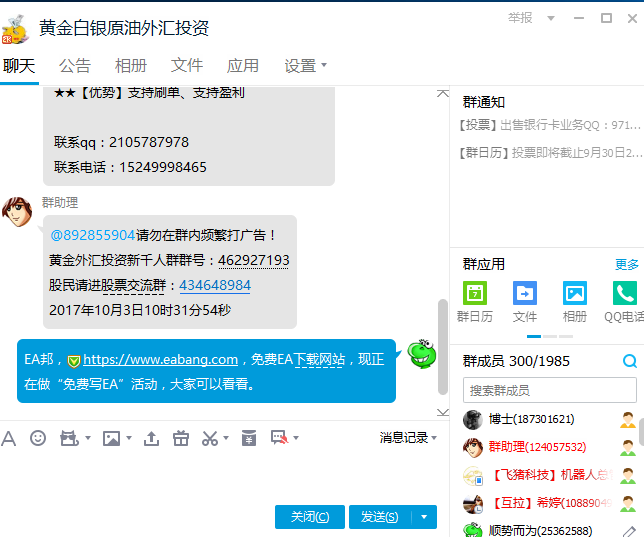This screenshot has height=537, width=644.
Task: Click the green frog sender avatar
Action: point(422,353)
